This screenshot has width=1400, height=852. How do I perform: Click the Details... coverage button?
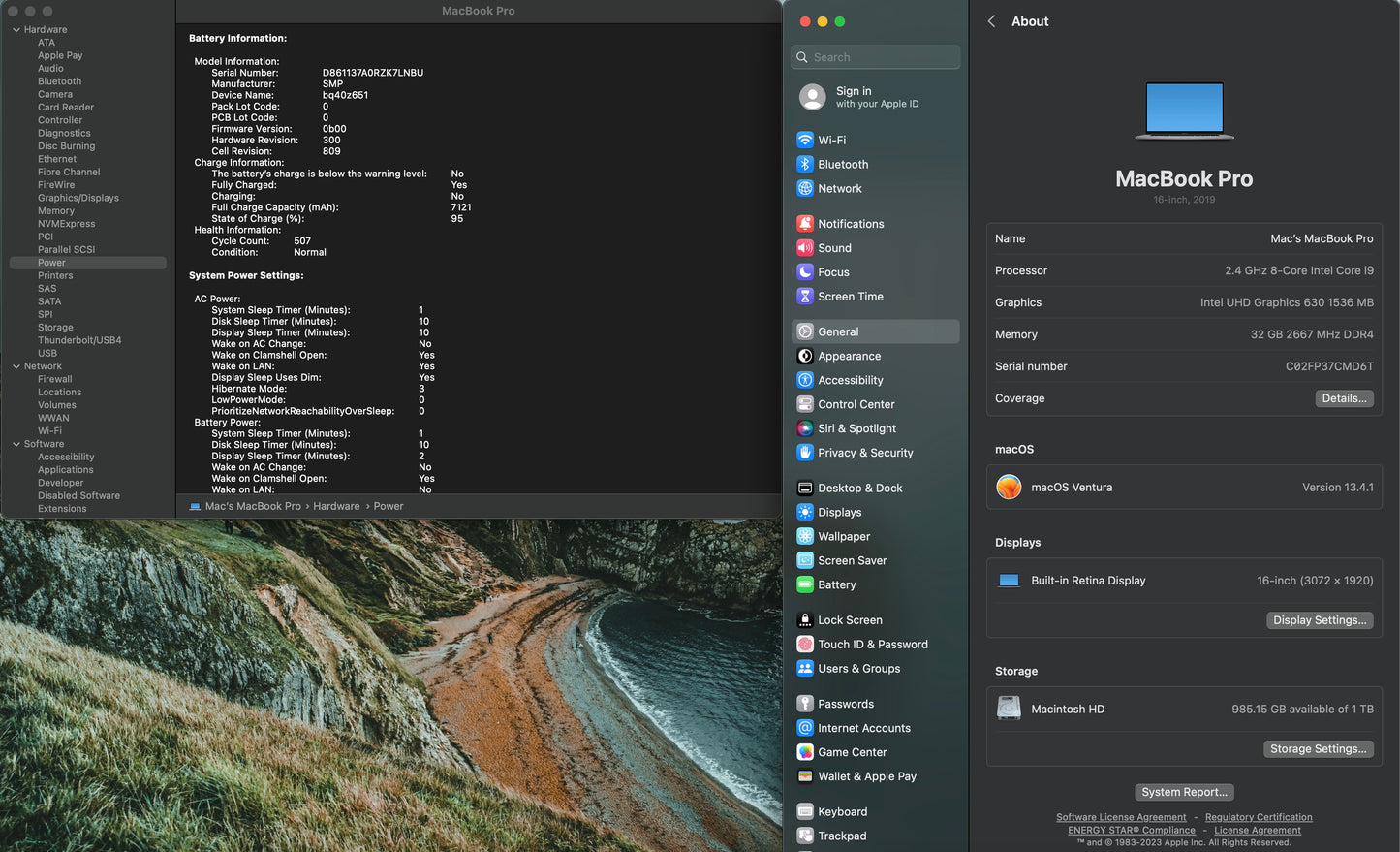click(1344, 398)
